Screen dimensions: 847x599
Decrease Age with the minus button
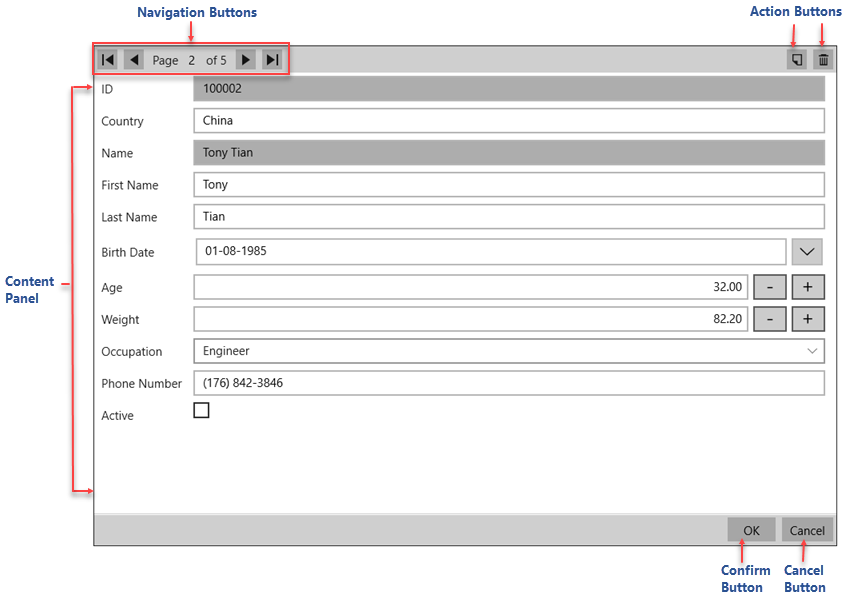(769, 288)
